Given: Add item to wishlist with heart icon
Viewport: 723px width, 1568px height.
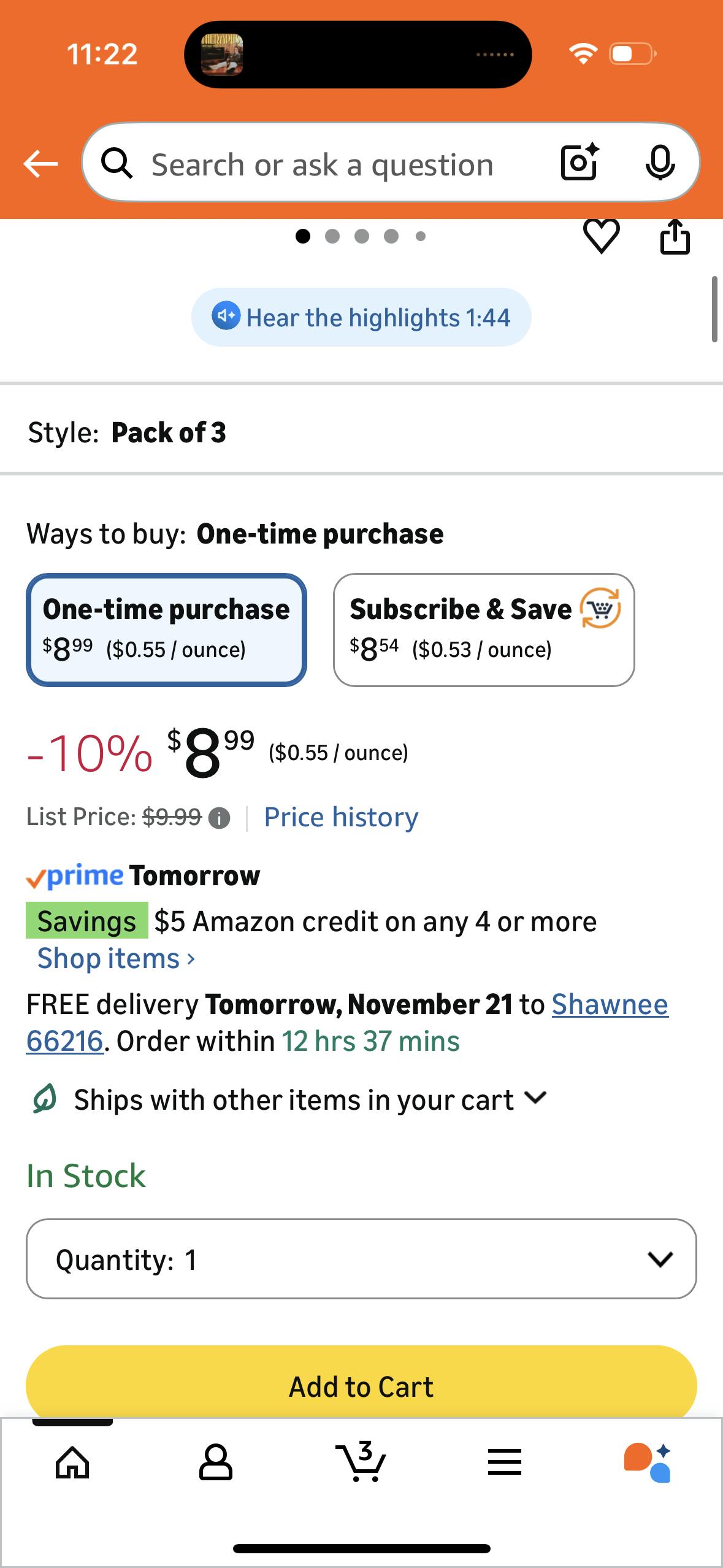Looking at the screenshot, I should coord(601,236).
